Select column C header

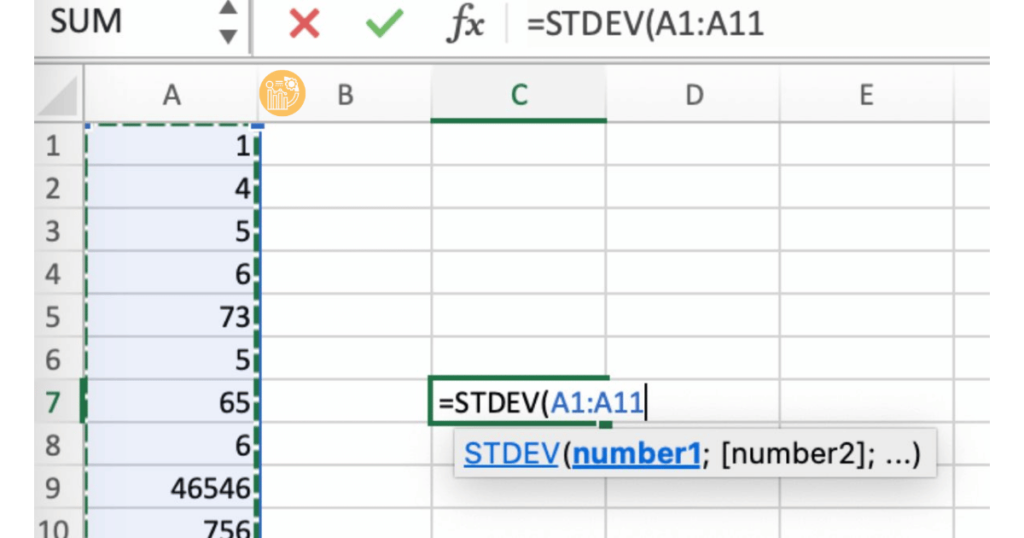518,95
